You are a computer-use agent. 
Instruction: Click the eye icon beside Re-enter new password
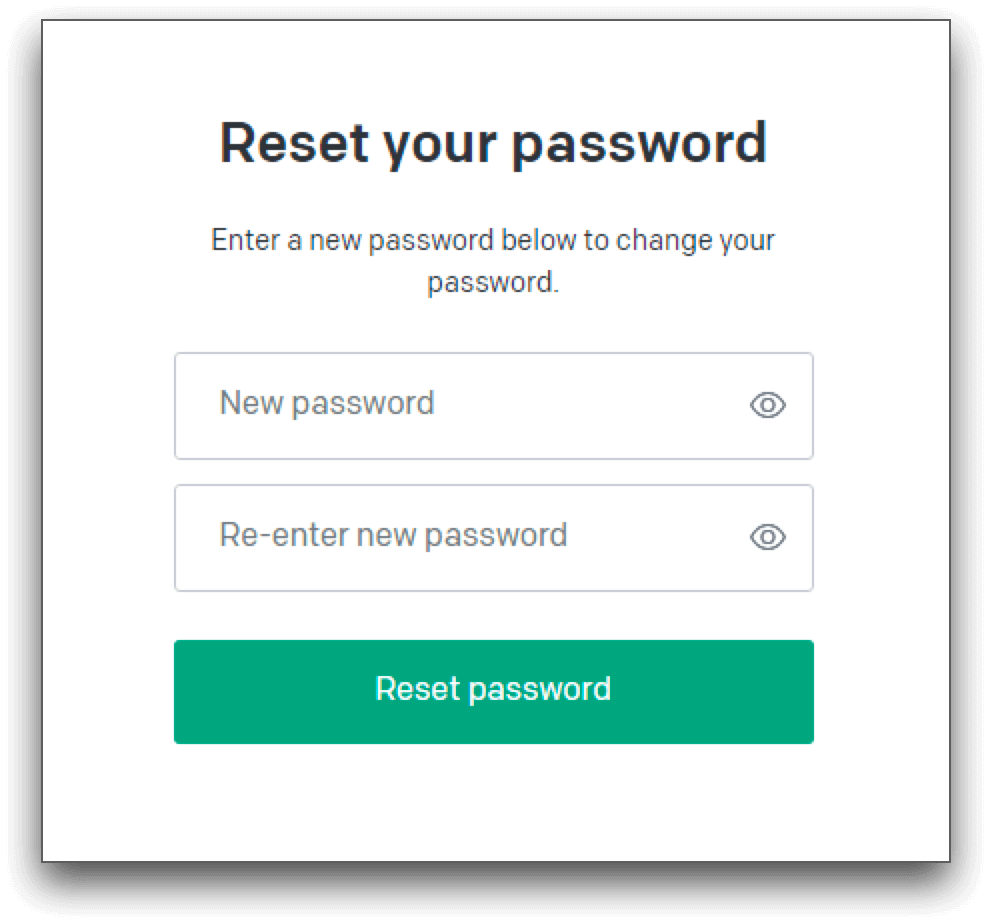click(766, 538)
